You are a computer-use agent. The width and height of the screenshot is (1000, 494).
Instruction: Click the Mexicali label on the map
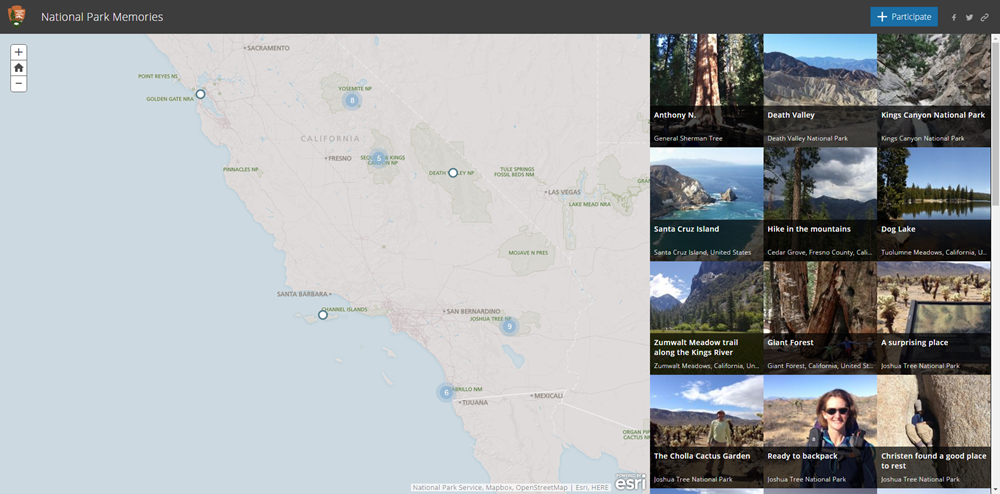[549, 396]
